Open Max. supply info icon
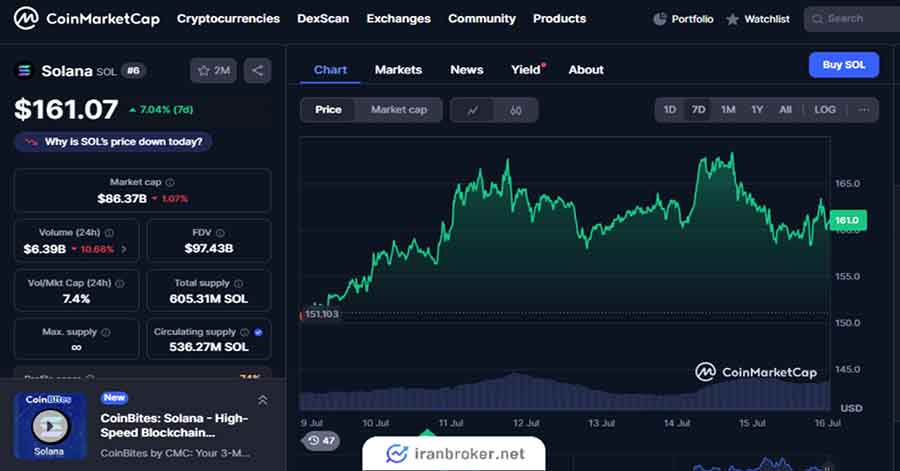 click(x=106, y=332)
